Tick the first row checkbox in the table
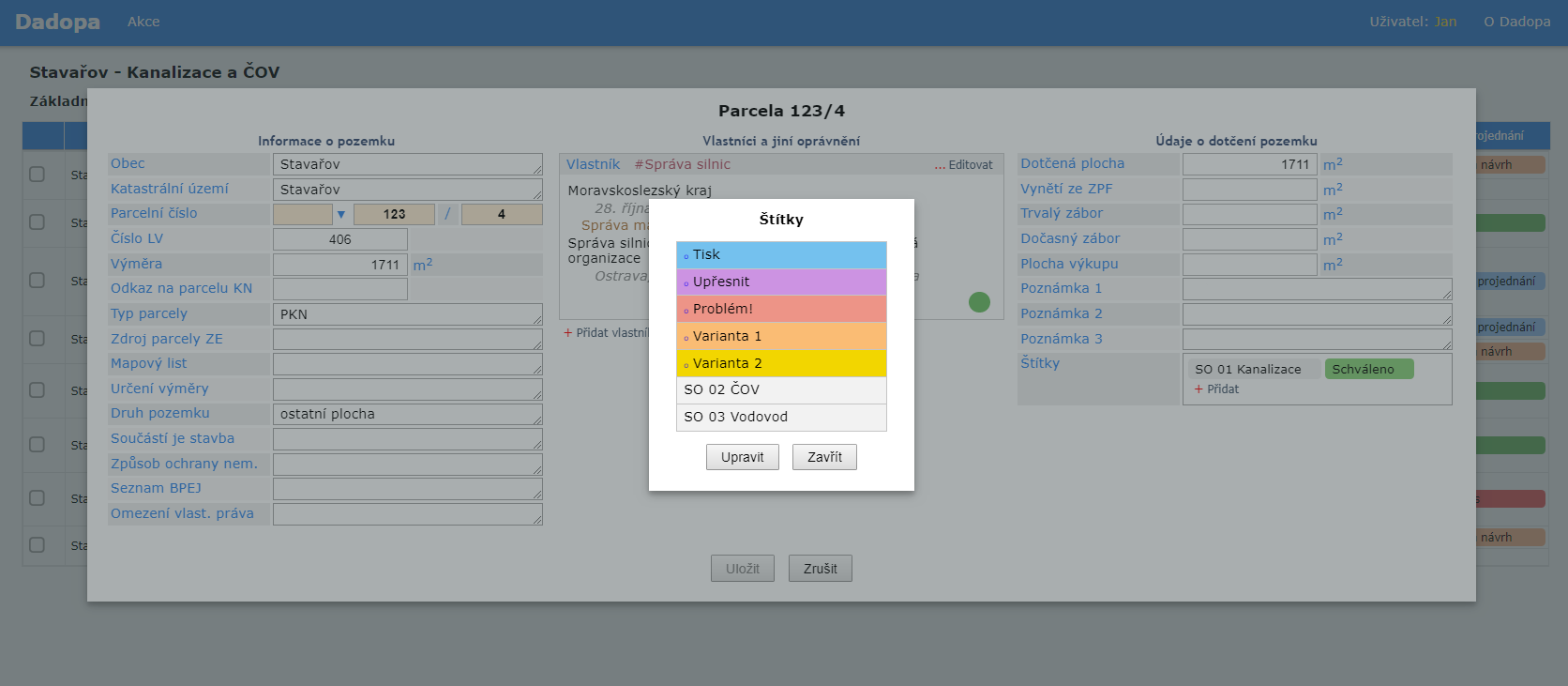The width and height of the screenshot is (1568, 686). point(37,175)
